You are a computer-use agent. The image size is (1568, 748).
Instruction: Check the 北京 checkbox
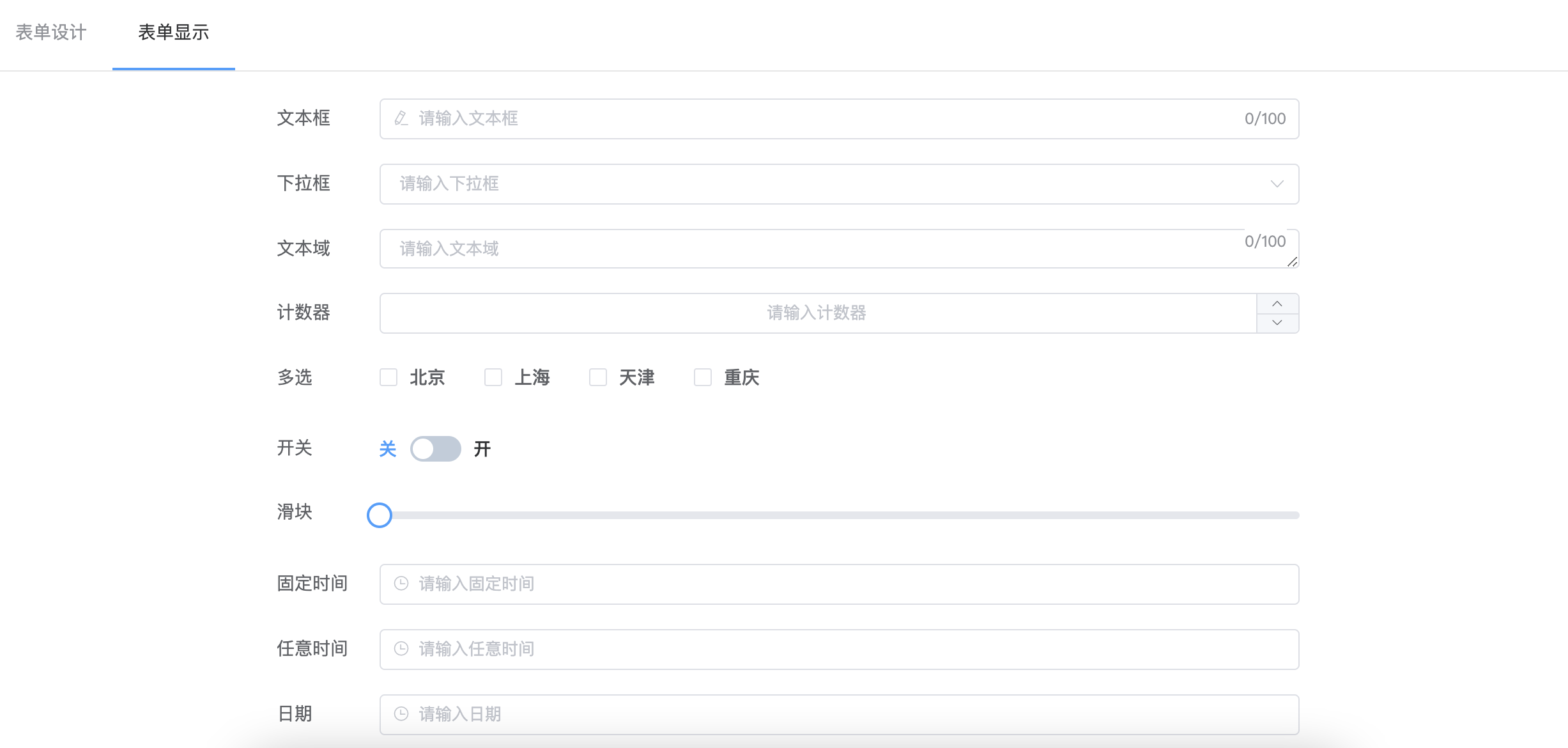[388, 377]
